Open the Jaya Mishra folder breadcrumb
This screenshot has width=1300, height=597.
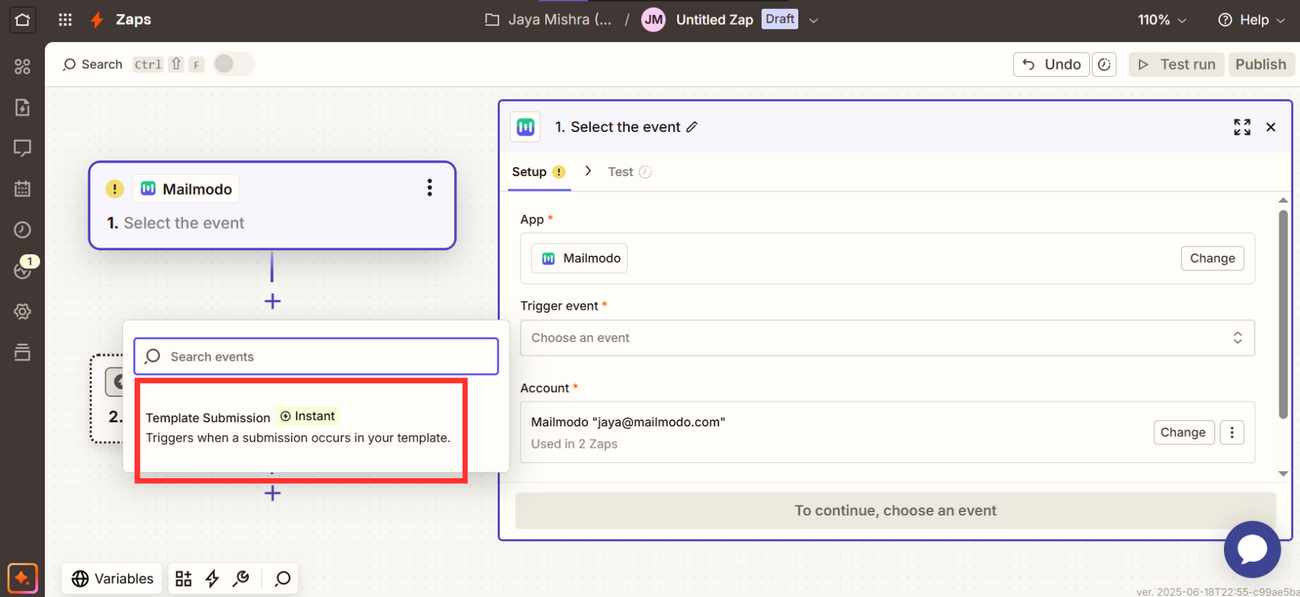(x=549, y=20)
